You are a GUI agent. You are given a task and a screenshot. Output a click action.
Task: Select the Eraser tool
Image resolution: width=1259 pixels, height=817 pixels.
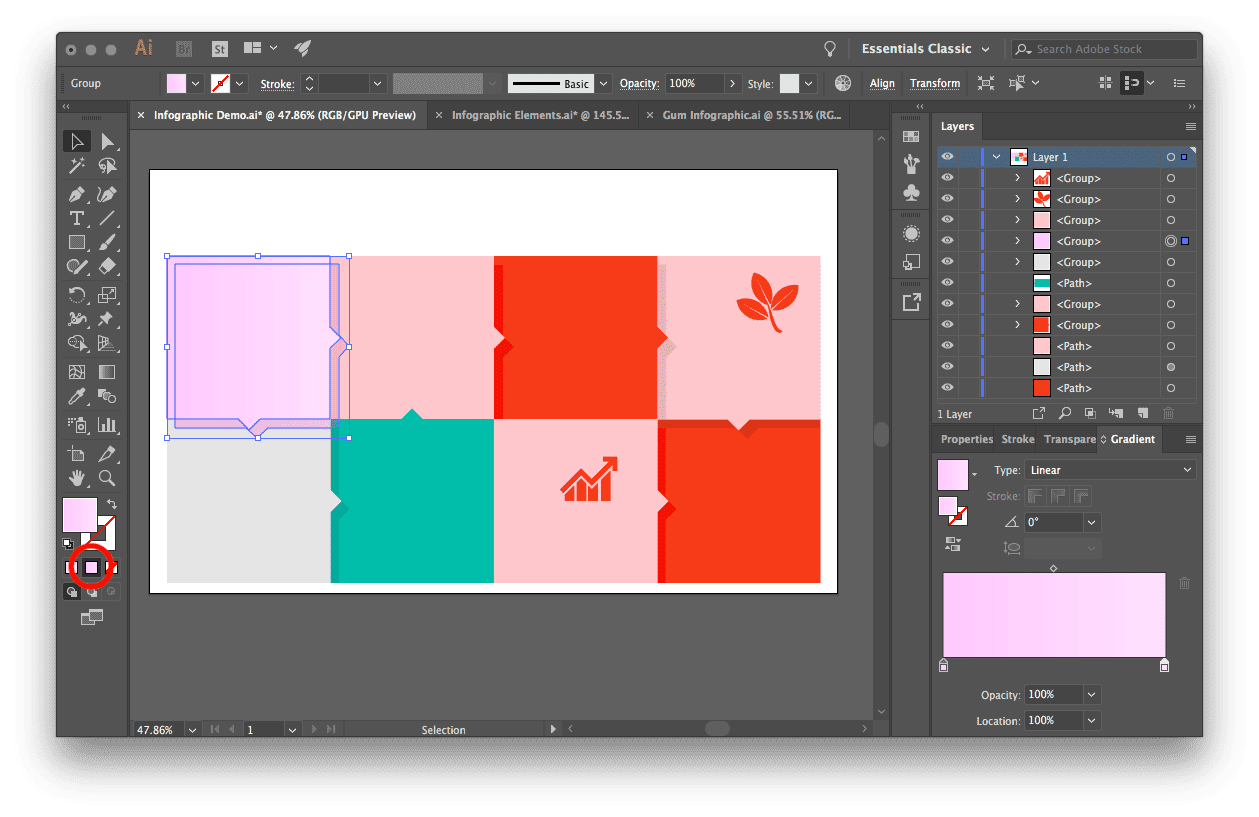[107, 266]
